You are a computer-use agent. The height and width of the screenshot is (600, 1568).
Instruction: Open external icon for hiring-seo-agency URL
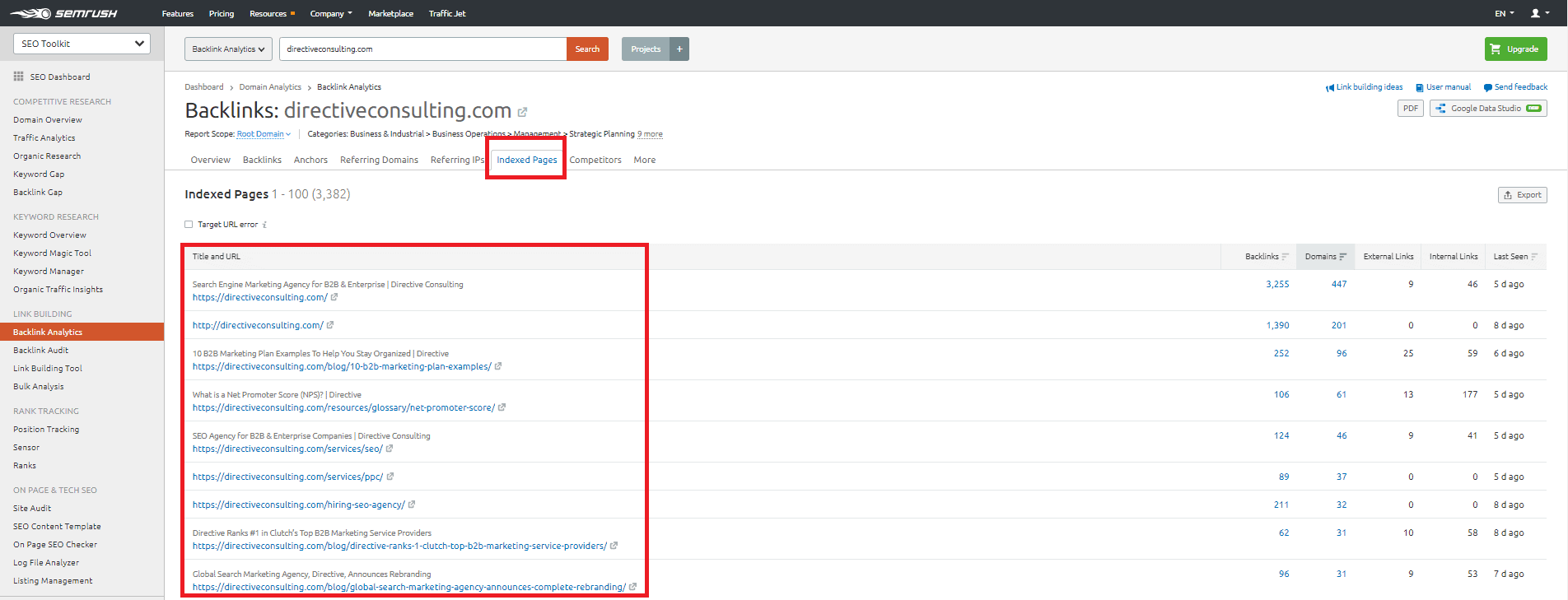[412, 505]
